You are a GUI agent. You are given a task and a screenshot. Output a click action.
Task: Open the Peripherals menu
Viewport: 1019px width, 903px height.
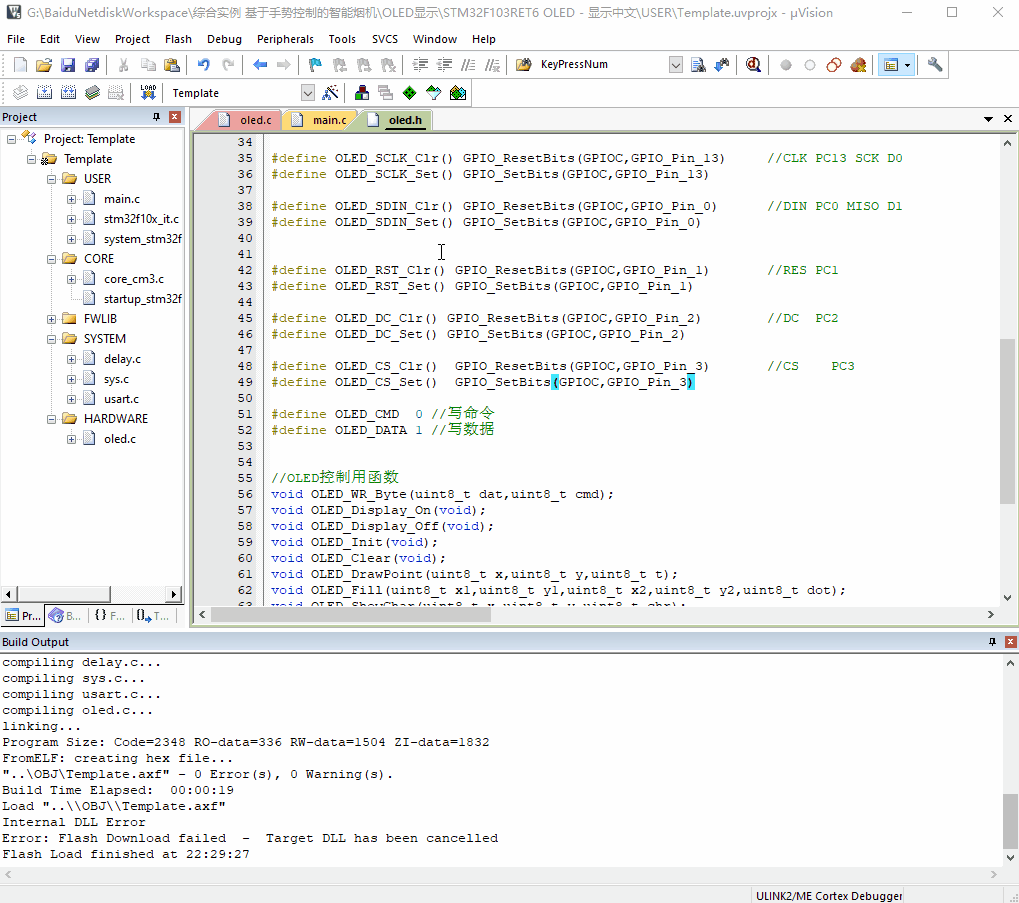pos(285,39)
